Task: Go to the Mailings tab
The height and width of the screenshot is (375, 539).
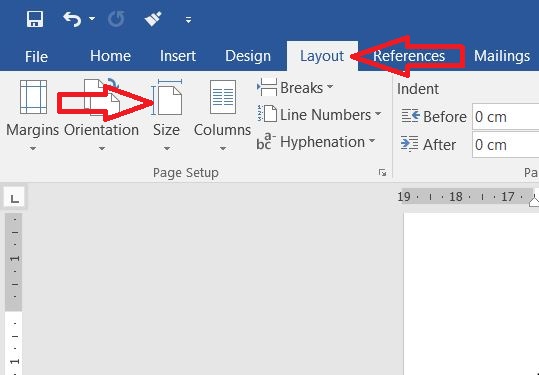Action: pyautogui.click(x=502, y=56)
